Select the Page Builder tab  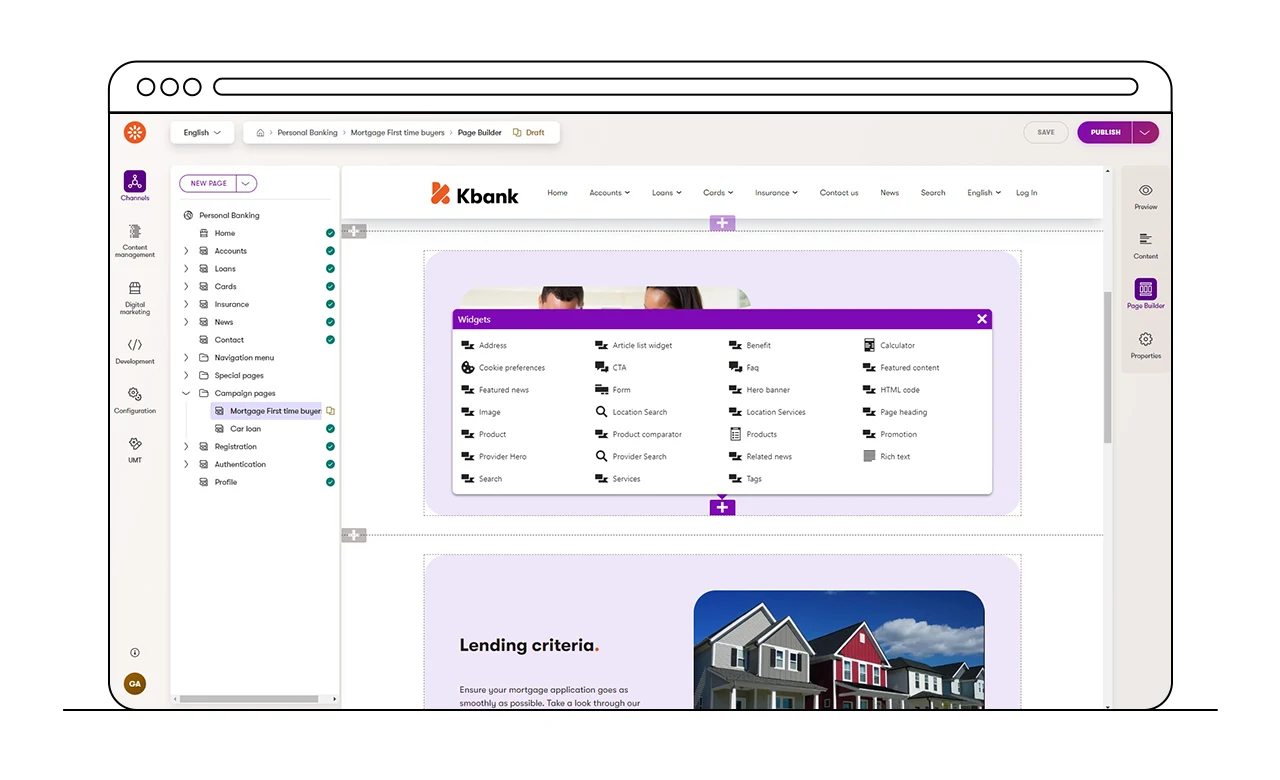(1145, 290)
